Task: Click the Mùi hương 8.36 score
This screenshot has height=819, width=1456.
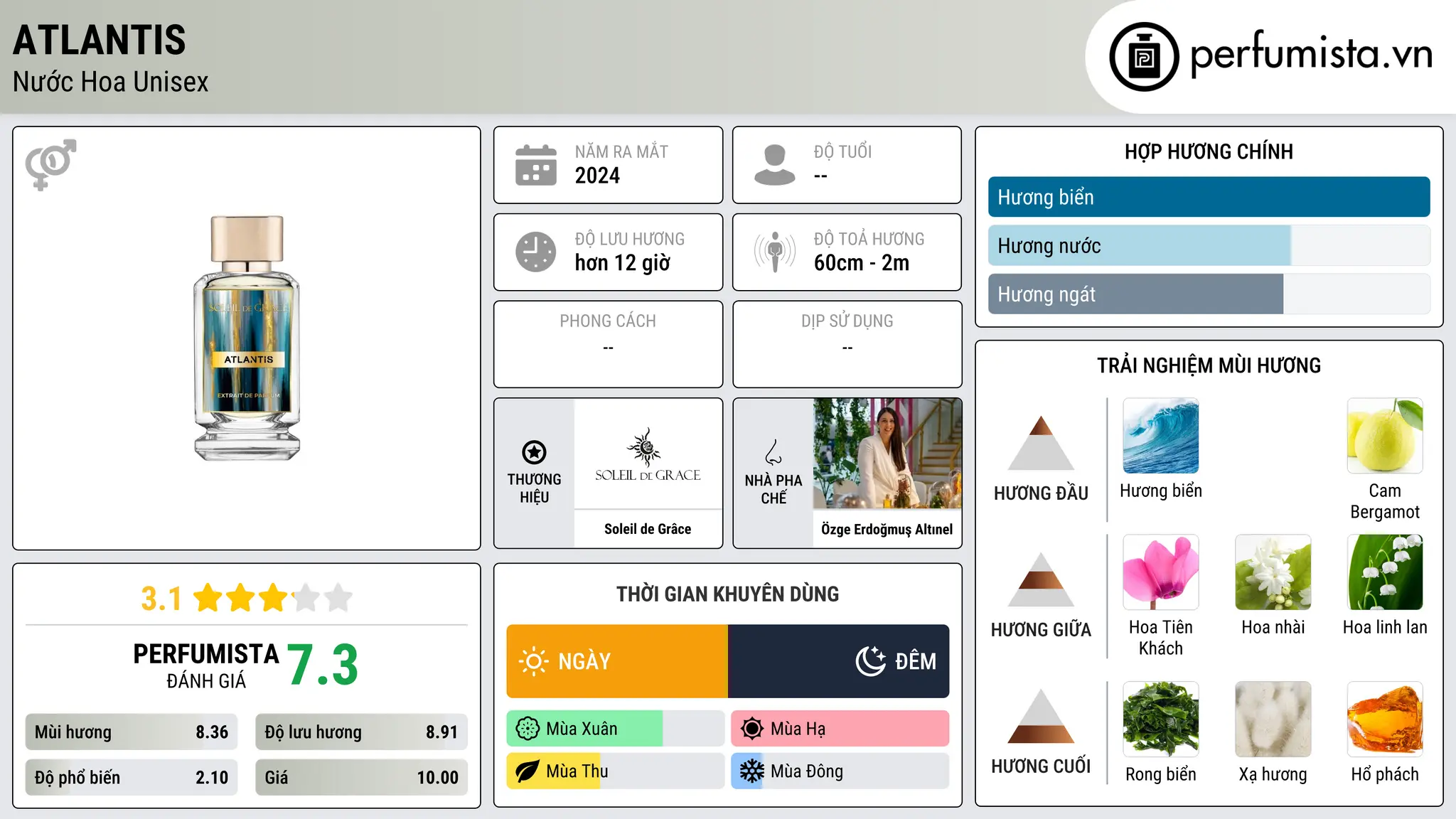Action: (x=132, y=732)
